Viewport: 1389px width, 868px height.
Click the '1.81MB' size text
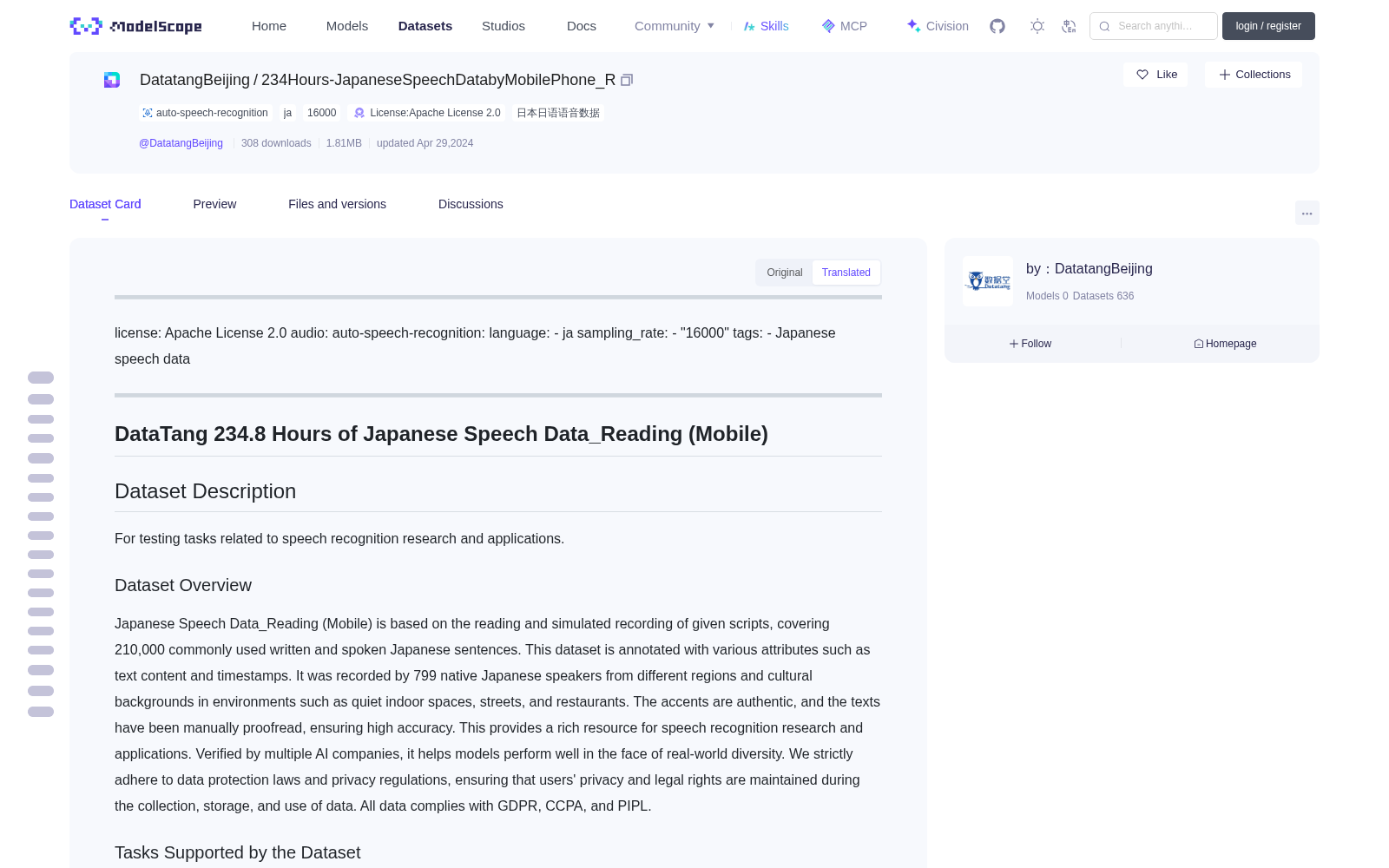[x=344, y=143]
